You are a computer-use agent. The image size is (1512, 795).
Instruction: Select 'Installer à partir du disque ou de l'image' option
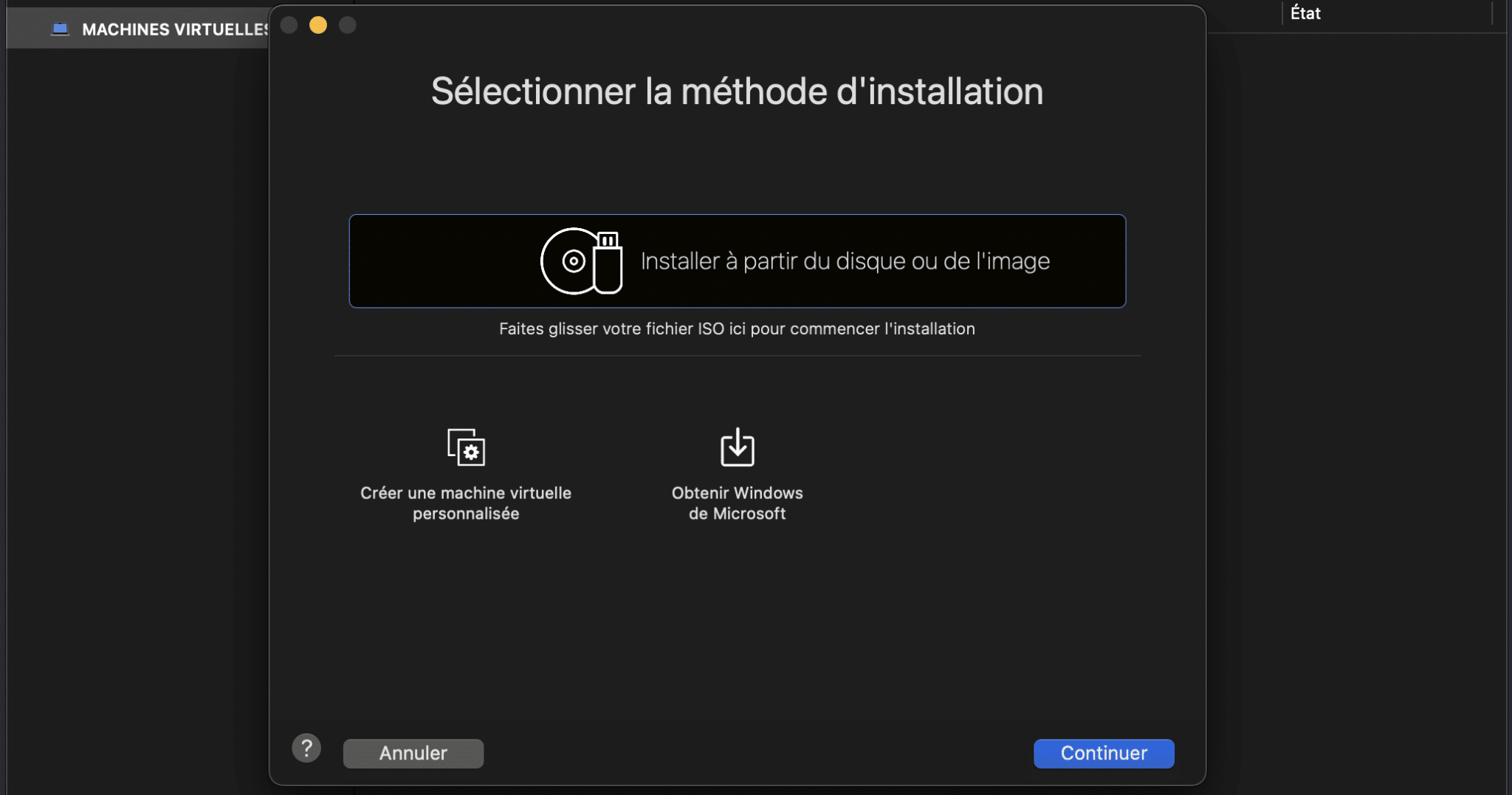738,261
